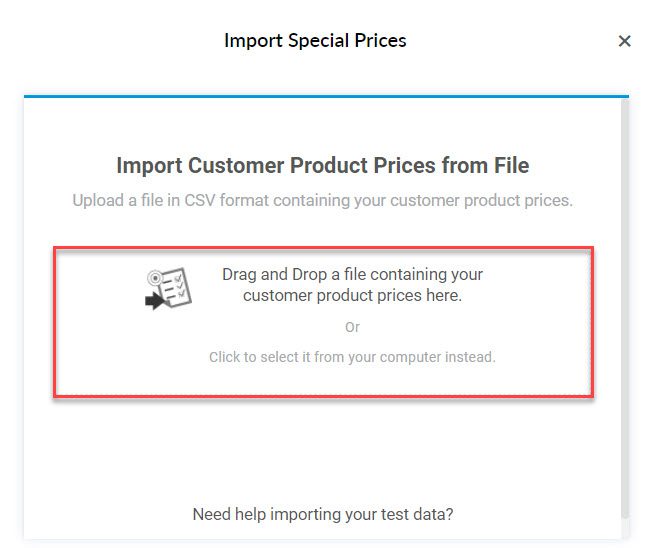Viewport: 652px width, 548px height.
Task: Select the red-outlined file drop zone
Action: pos(324,322)
